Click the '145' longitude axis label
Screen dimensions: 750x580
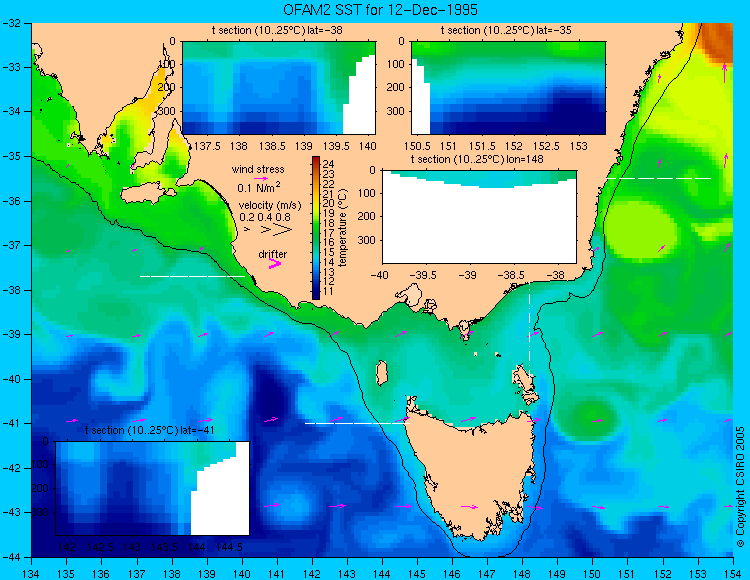417,574
